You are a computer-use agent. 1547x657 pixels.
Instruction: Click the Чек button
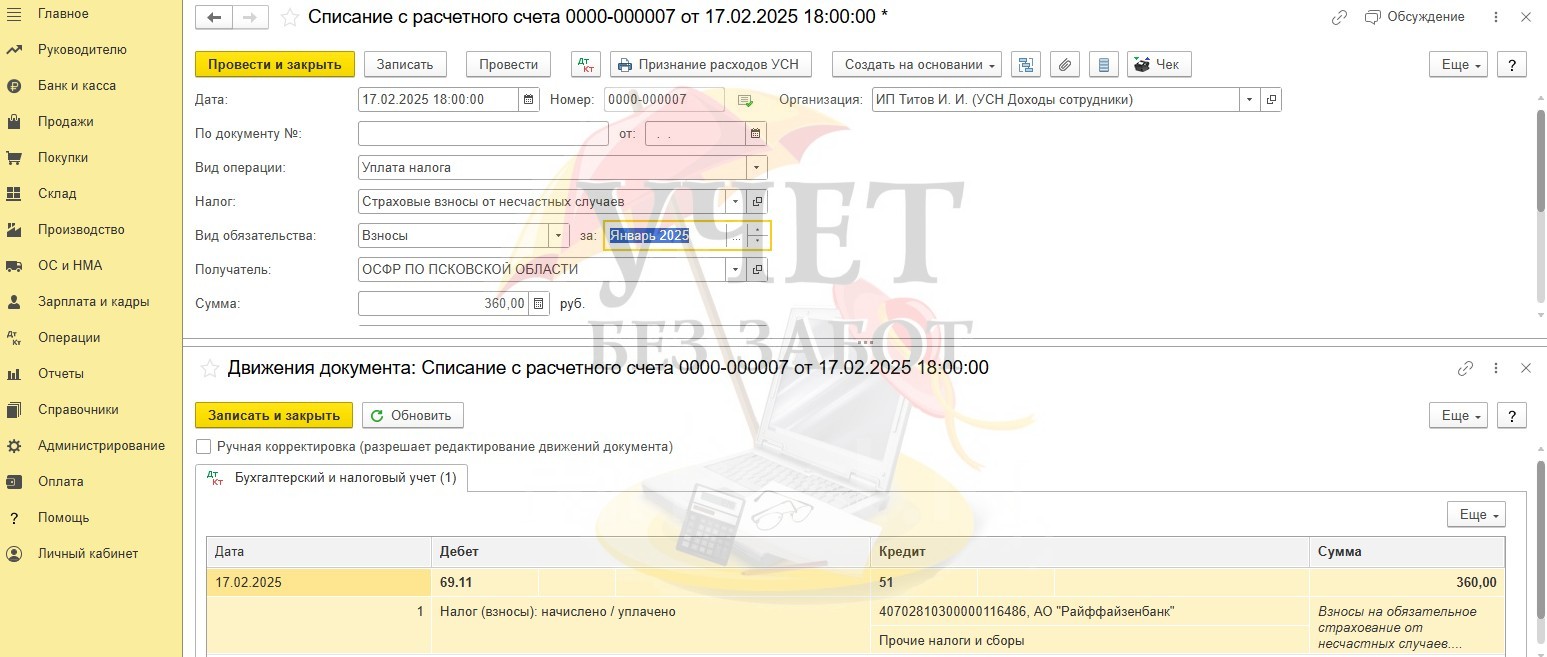click(1159, 64)
